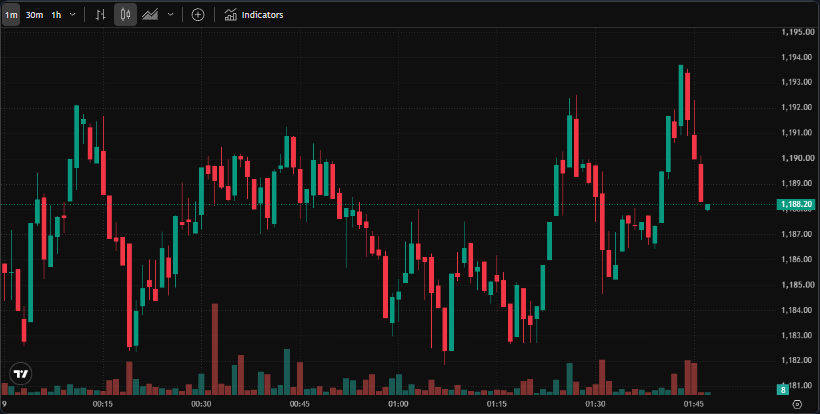Select the Area chart style icon
Viewport: 820px width, 414px height.
(150, 15)
